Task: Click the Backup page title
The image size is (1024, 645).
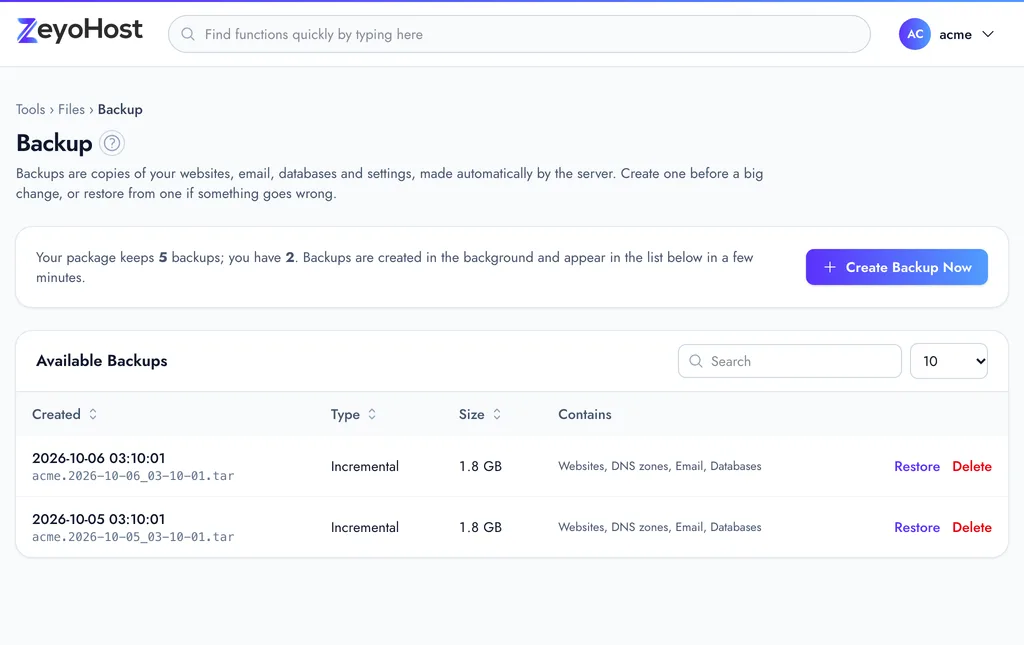Action: [54, 143]
